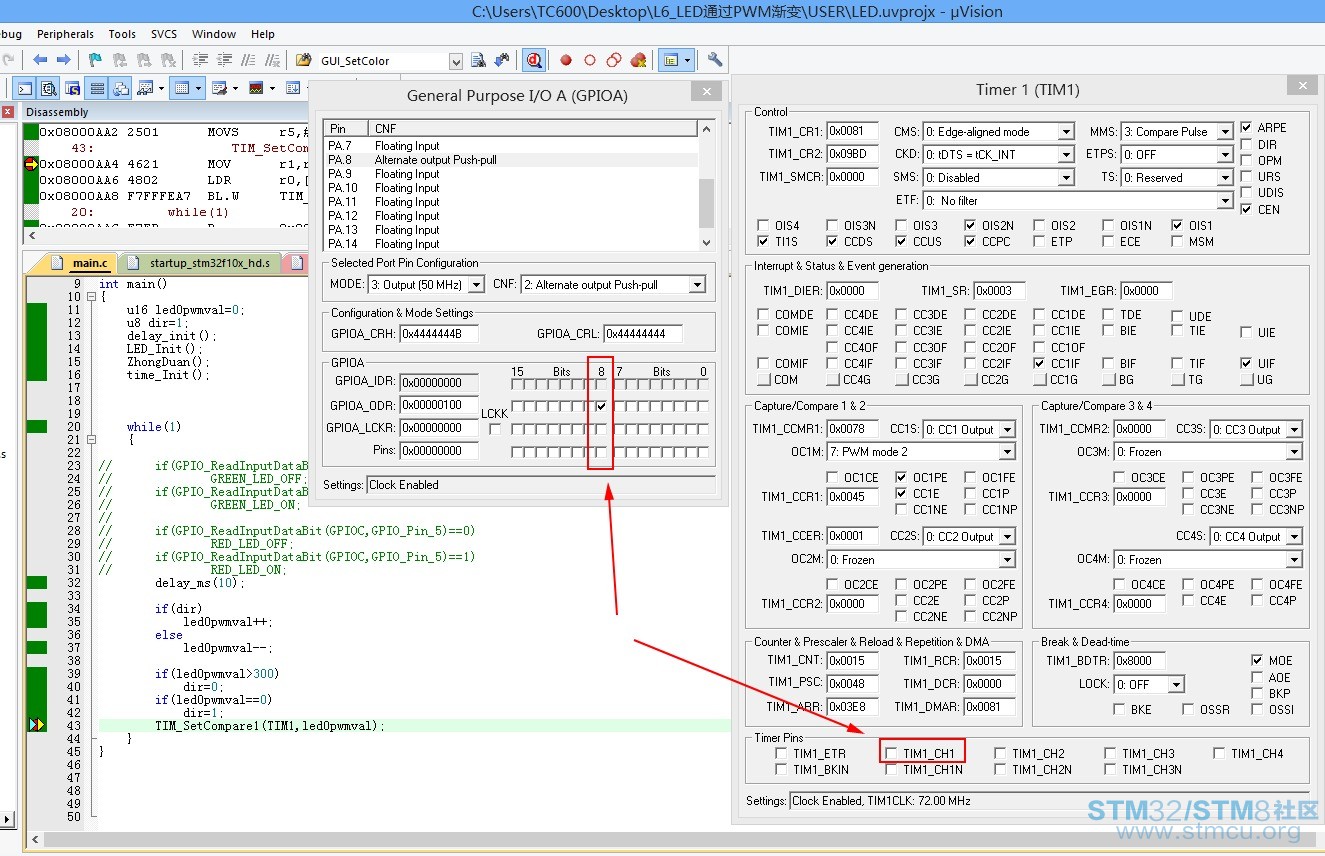The width and height of the screenshot is (1325, 856).
Task: Switch to the main.c editor tab
Action: (83, 263)
